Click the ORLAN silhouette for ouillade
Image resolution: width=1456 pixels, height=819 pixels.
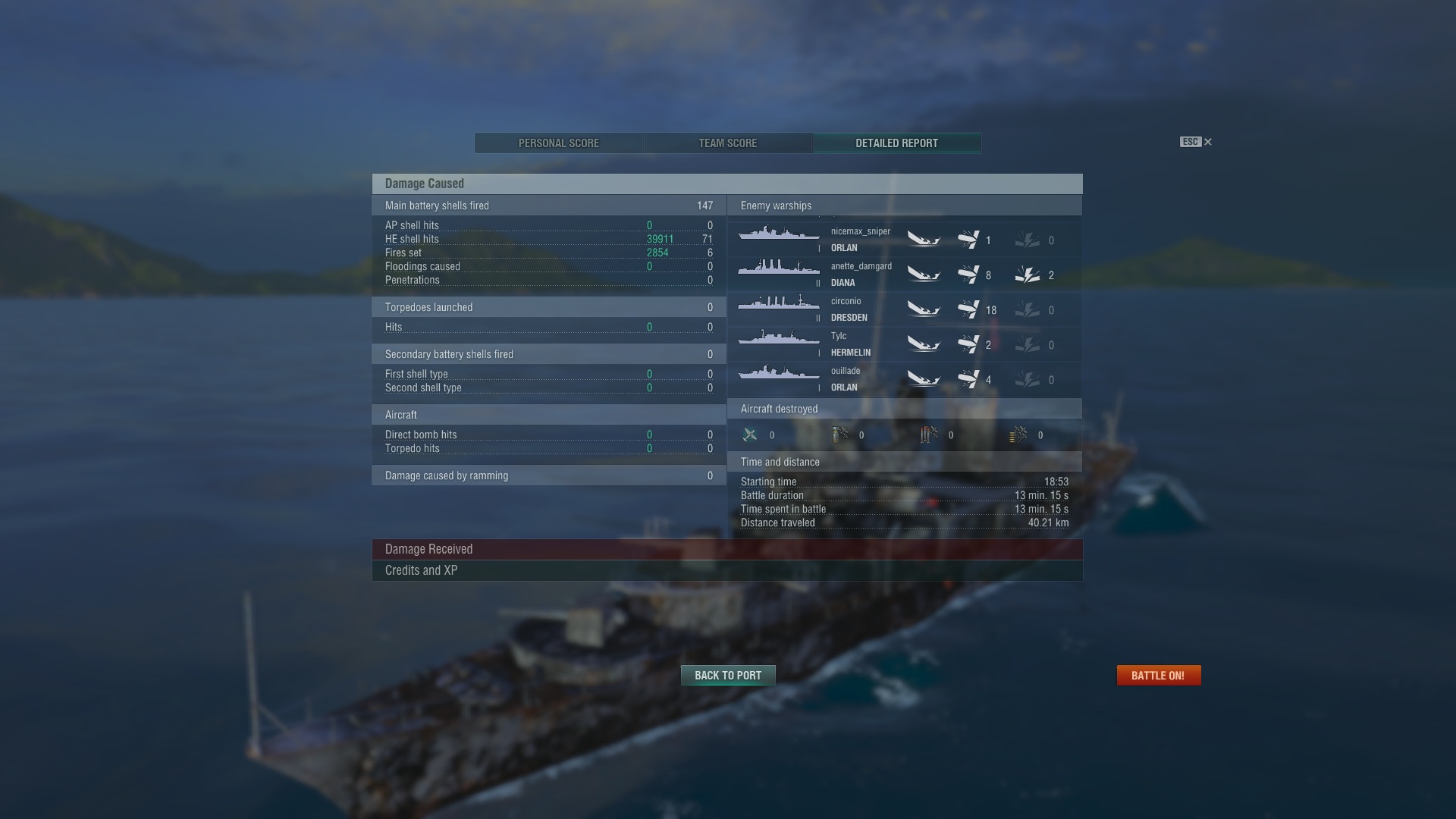[779, 372]
